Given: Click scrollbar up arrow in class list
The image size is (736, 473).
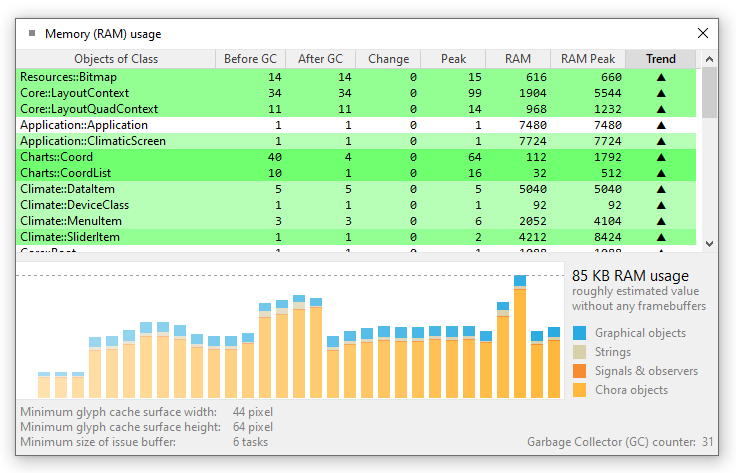Looking at the screenshot, I should point(709,59).
